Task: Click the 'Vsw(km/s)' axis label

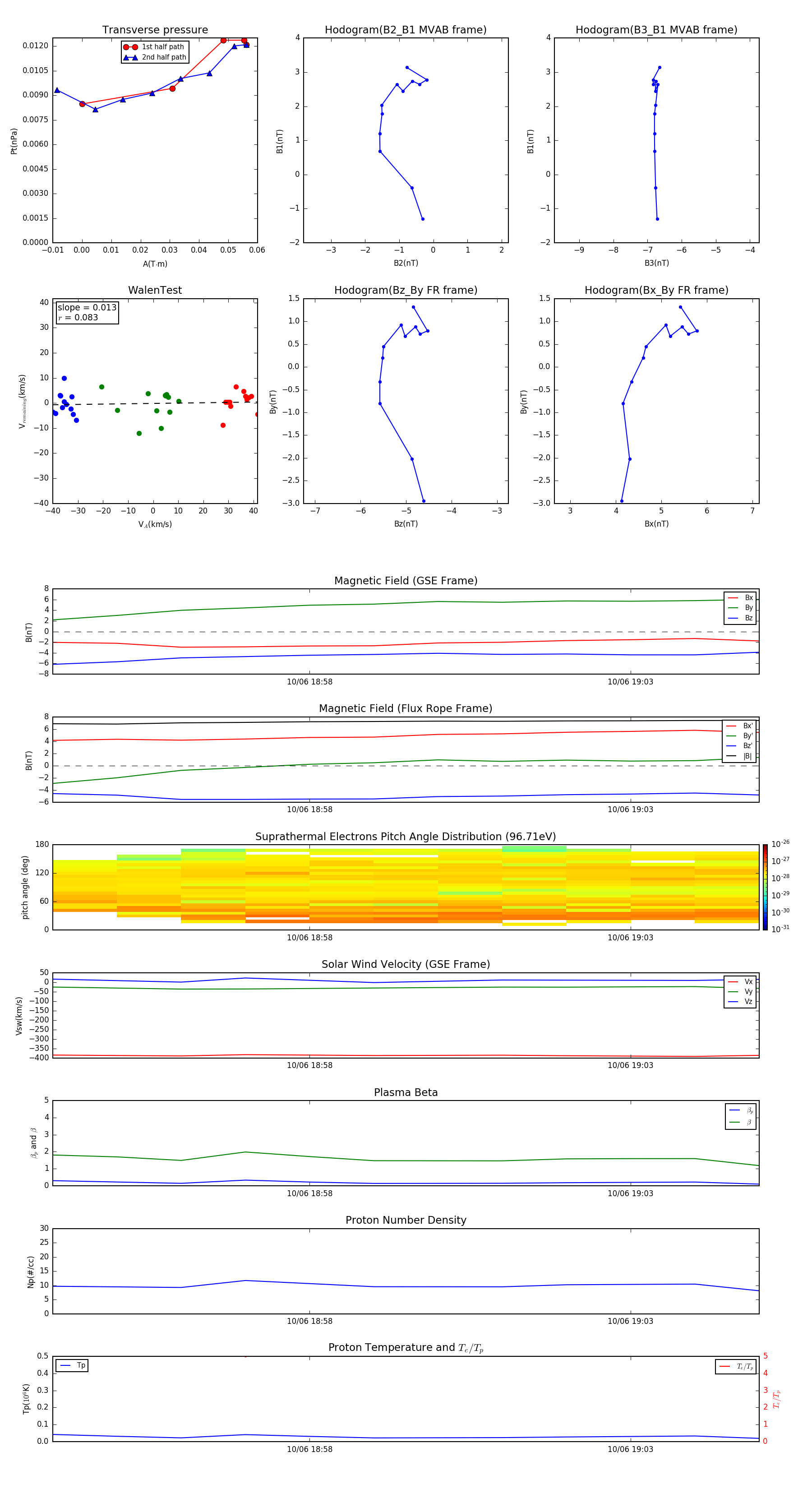Action: pyautogui.click(x=19, y=1015)
